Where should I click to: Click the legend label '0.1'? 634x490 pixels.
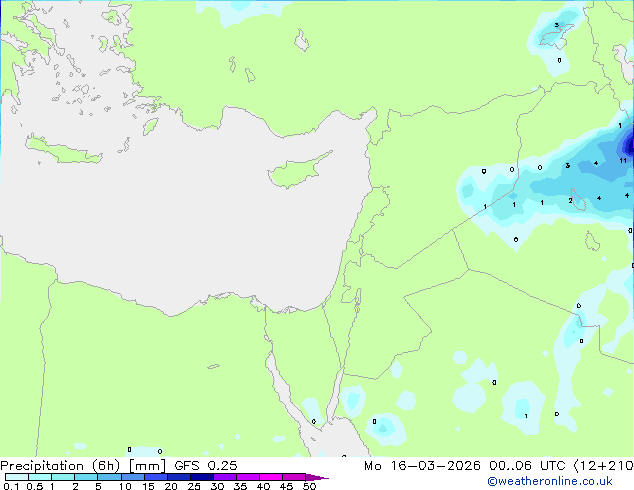point(10,486)
